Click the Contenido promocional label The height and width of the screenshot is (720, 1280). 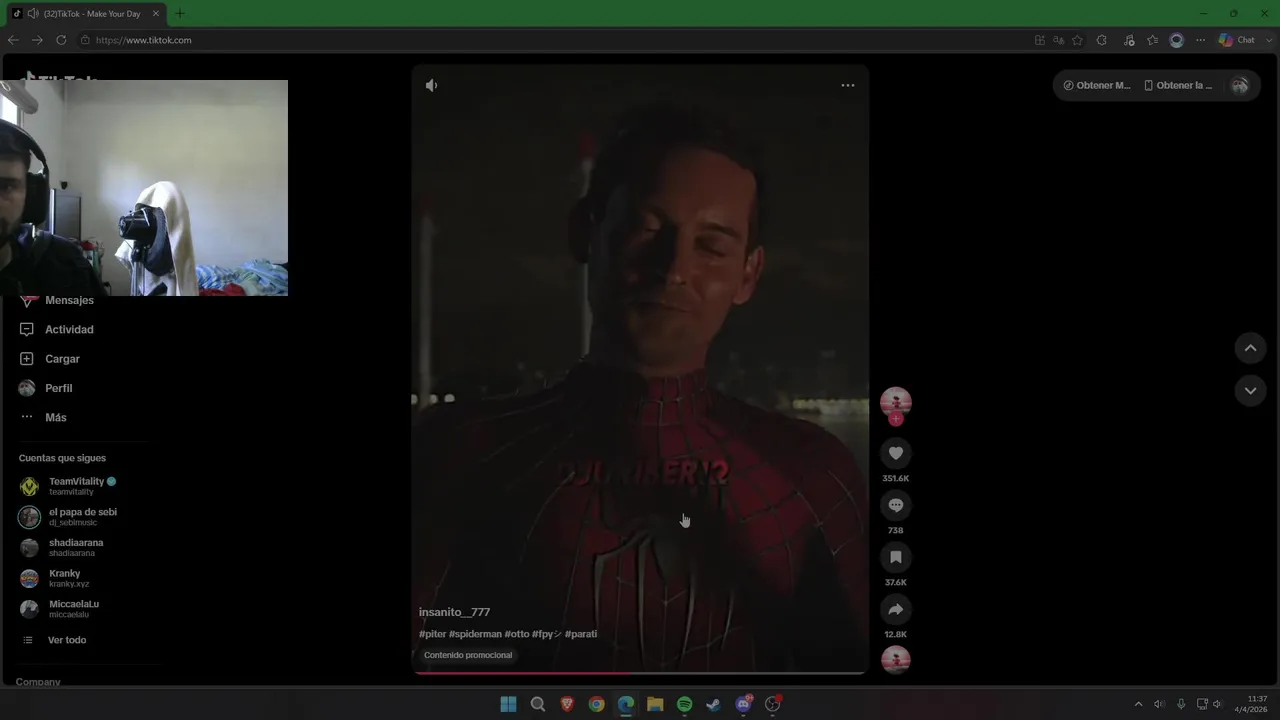click(x=468, y=655)
